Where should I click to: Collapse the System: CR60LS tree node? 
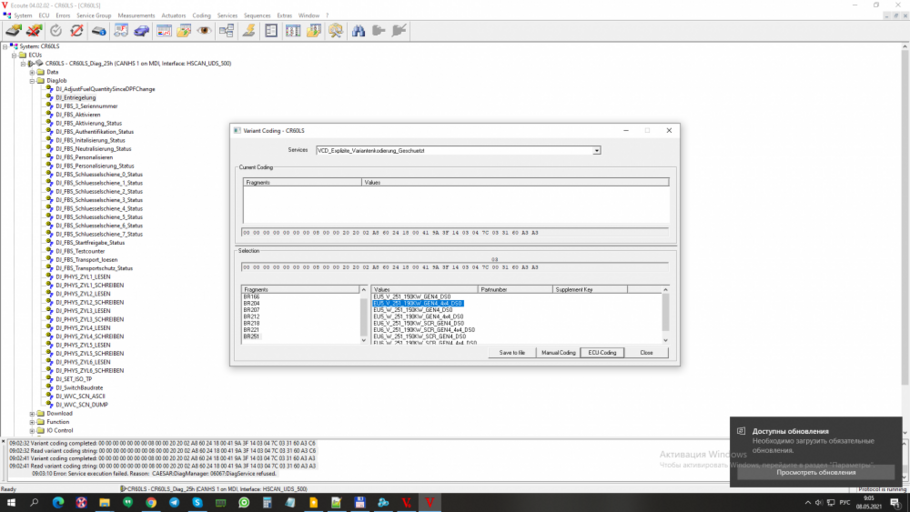click(5, 46)
